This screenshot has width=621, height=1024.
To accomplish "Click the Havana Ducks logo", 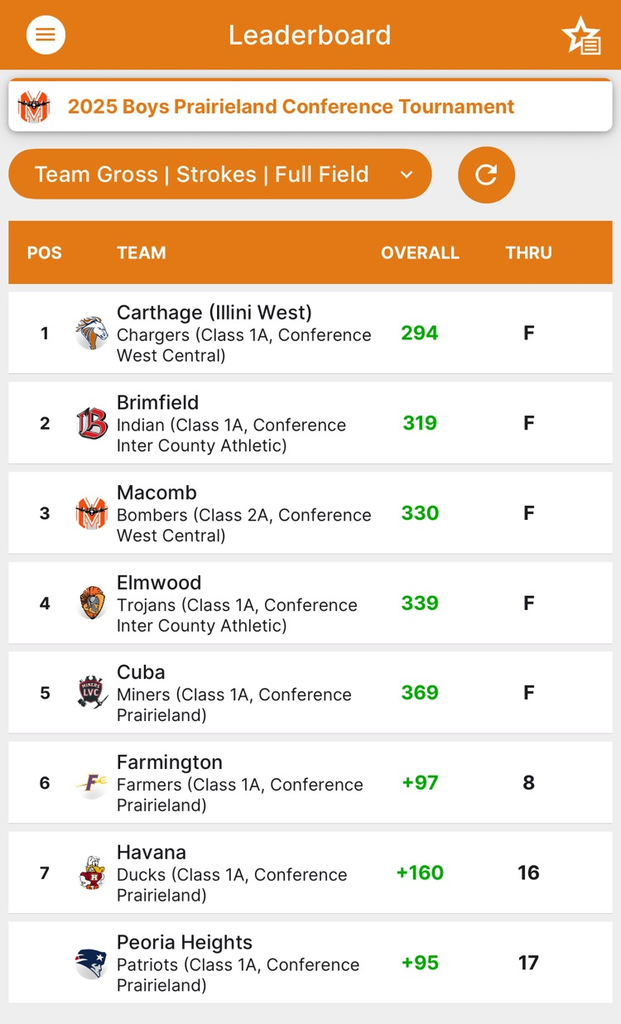I will 91,872.
